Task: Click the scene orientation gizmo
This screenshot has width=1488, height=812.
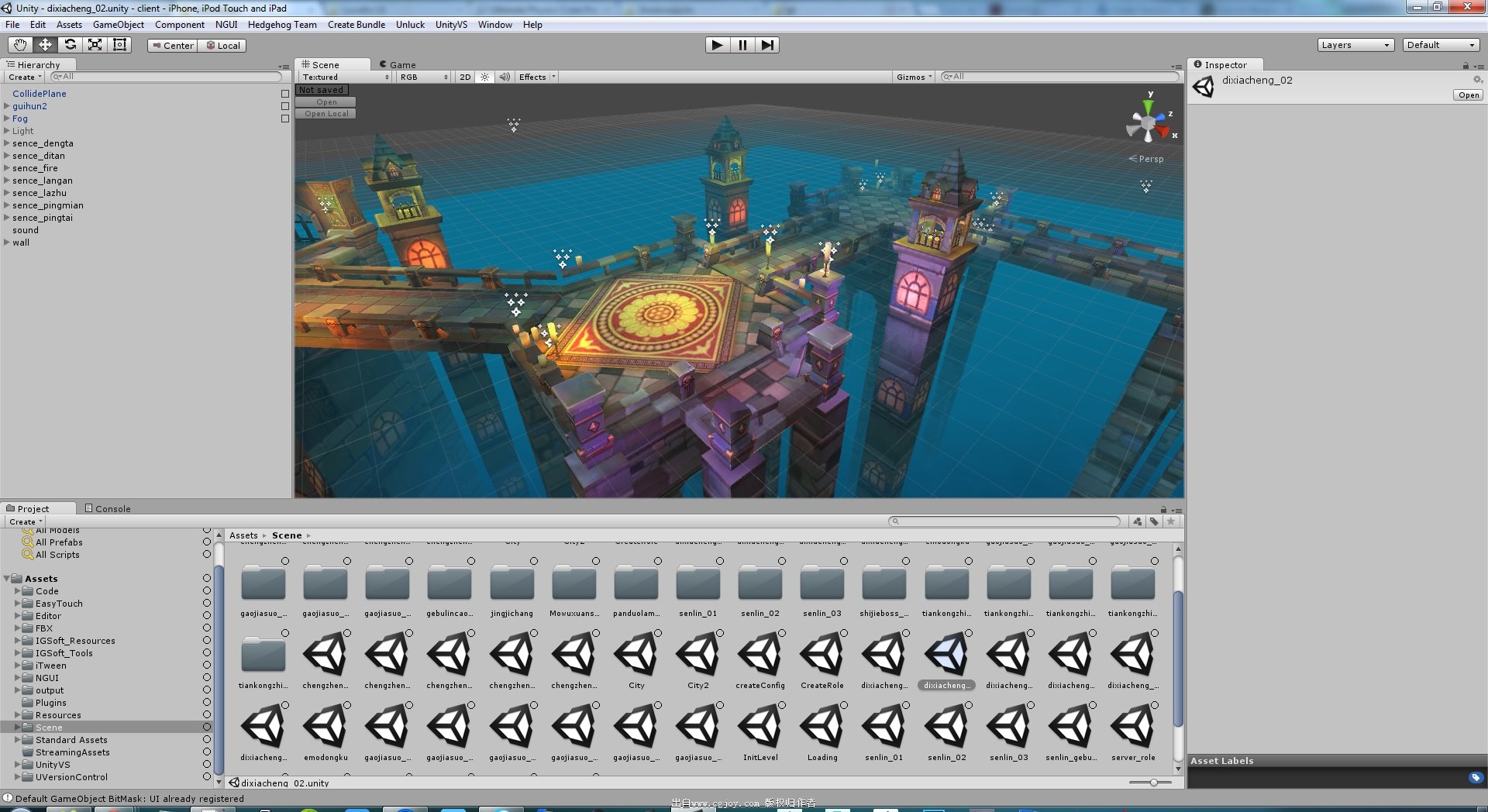Action: (x=1149, y=124)
